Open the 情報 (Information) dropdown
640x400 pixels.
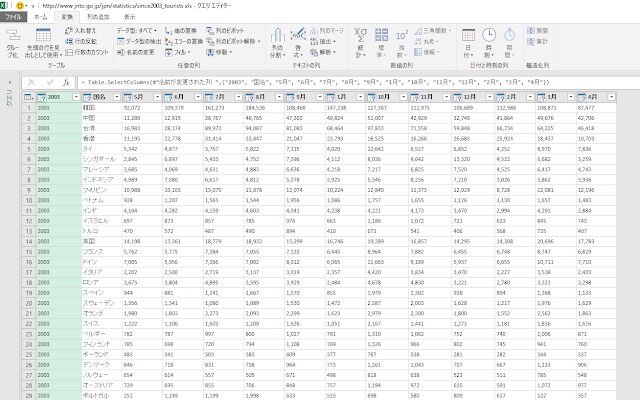427,52
